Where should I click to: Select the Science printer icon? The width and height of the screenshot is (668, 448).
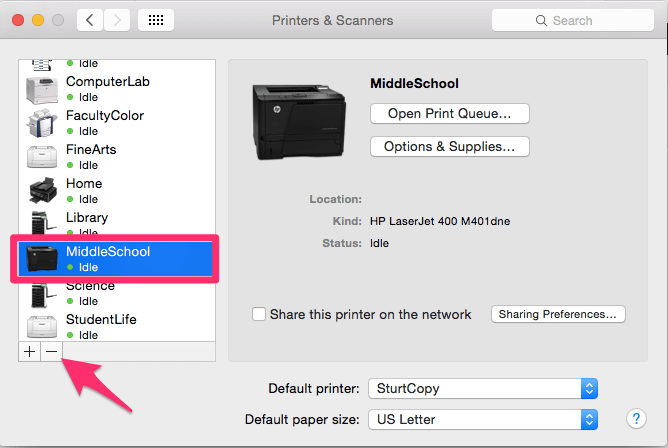tap(42, 293)
